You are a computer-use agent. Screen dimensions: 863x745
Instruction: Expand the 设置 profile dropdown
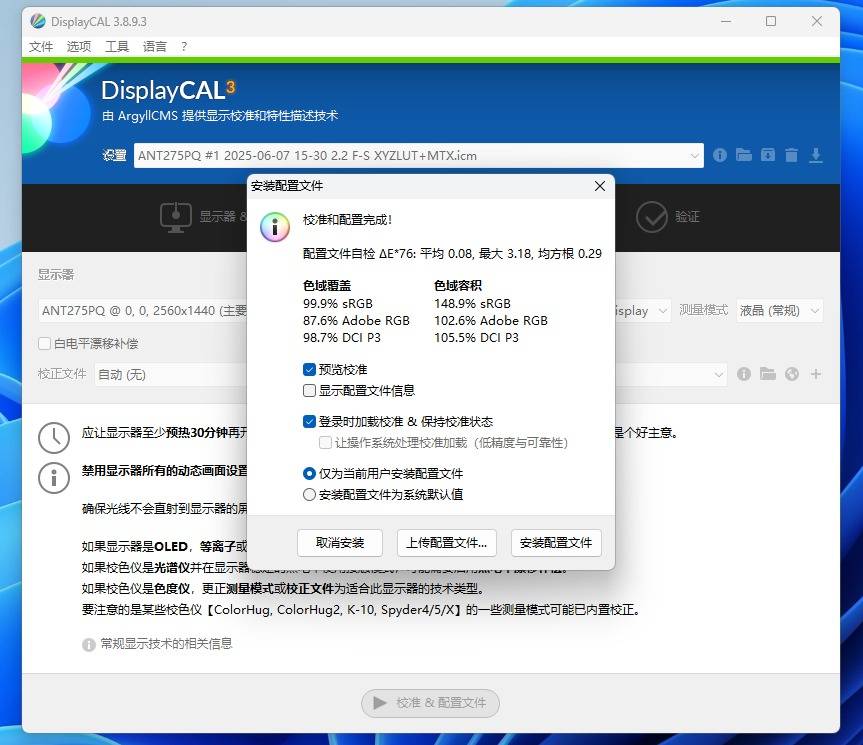pyautogui.click(x=695, y=156)
